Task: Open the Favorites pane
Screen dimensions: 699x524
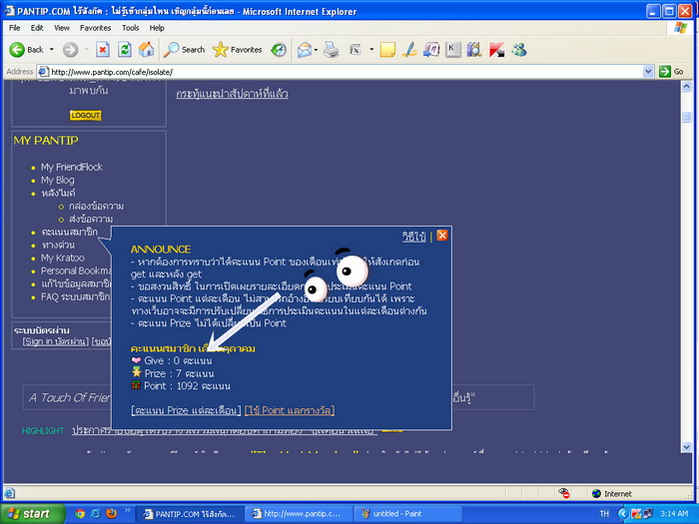Action: pyautogui.click(x=237, y=50)
